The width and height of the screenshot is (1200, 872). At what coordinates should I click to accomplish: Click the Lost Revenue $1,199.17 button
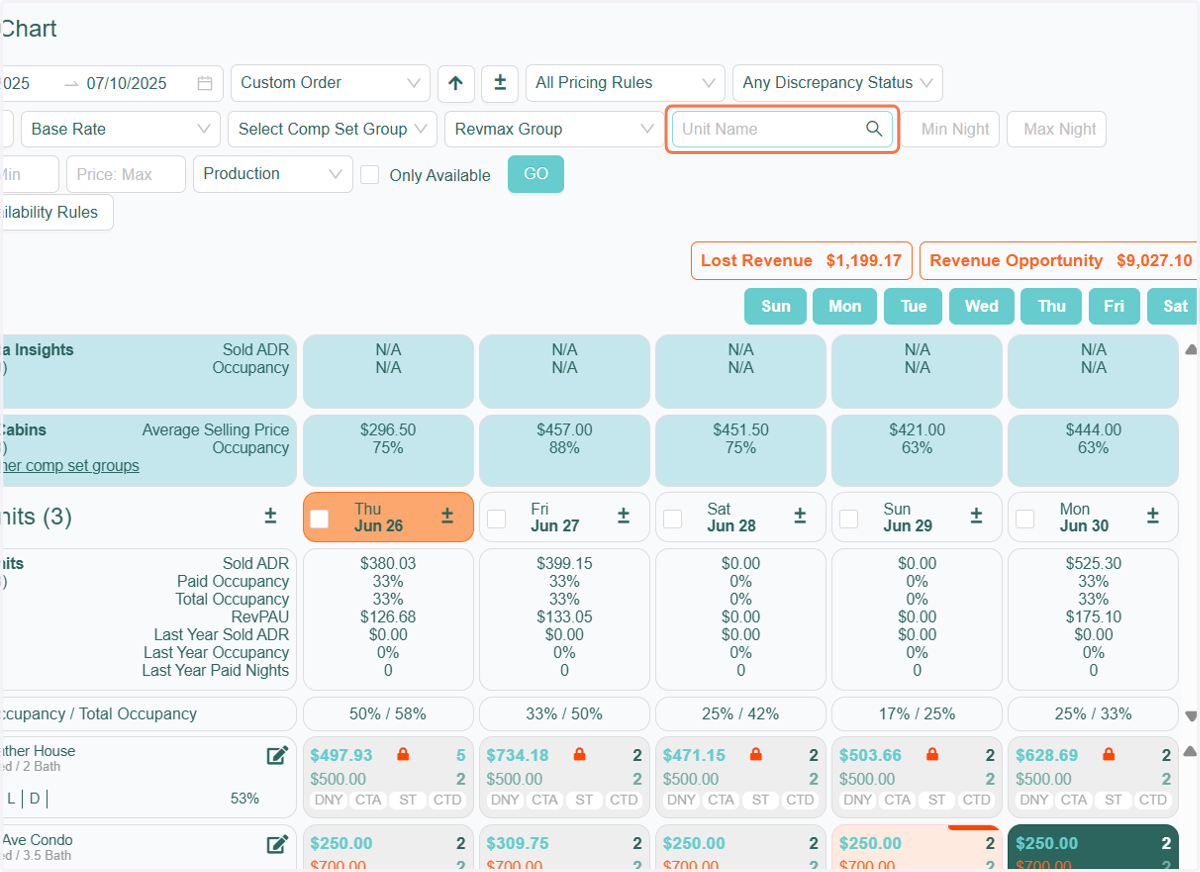tap(802, 260)
